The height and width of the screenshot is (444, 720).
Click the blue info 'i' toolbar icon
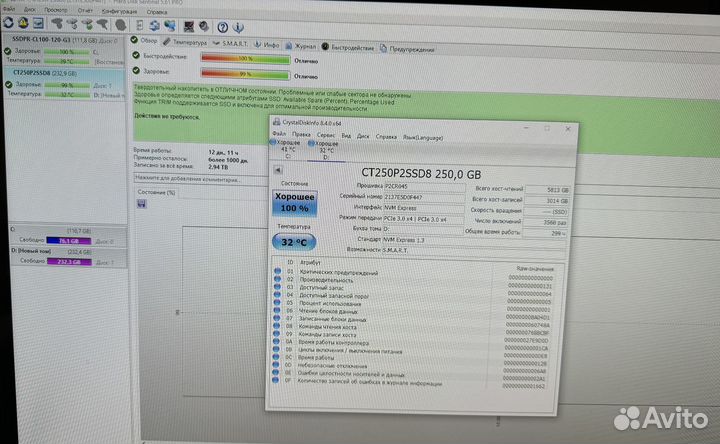238,28
